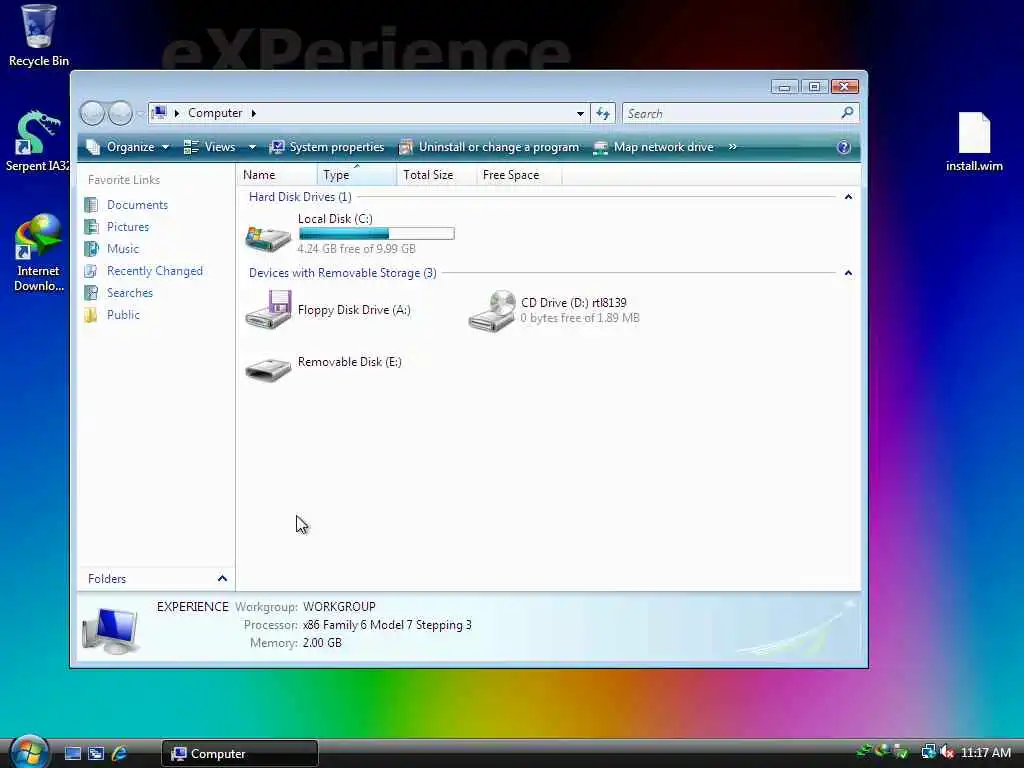
Task: Click Map network drive
Action: click(x=654, y=147)
